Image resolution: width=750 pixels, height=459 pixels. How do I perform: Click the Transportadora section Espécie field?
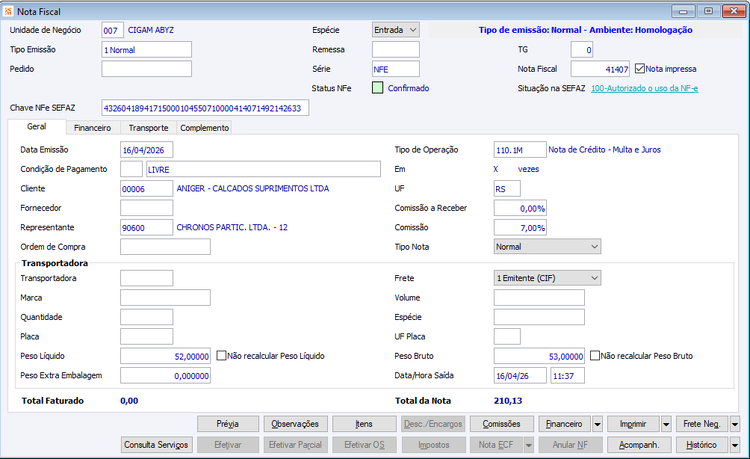coord(539,317)
